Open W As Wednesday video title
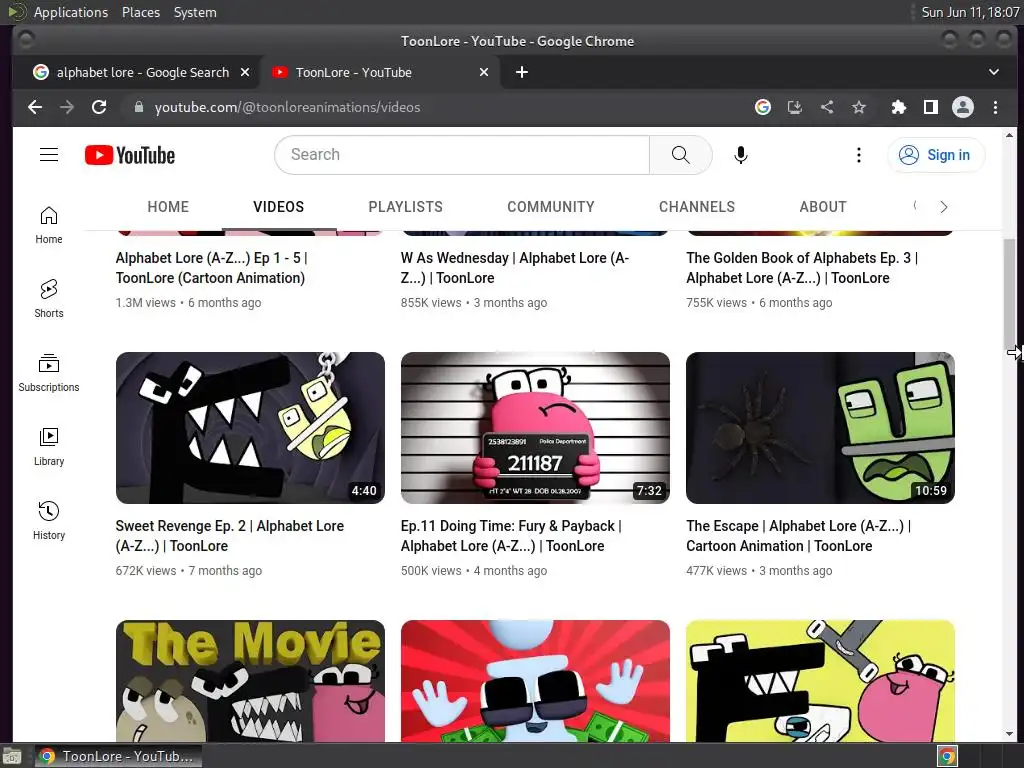The width and height of the screenshot is (1024, 768). (x=515, y=268)
